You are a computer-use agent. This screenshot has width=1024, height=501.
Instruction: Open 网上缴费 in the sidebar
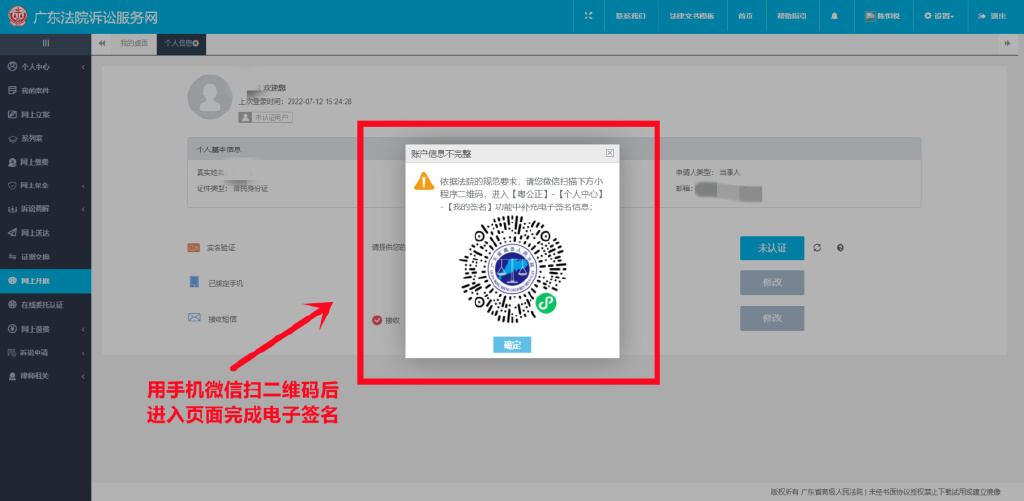pos(45,162)
